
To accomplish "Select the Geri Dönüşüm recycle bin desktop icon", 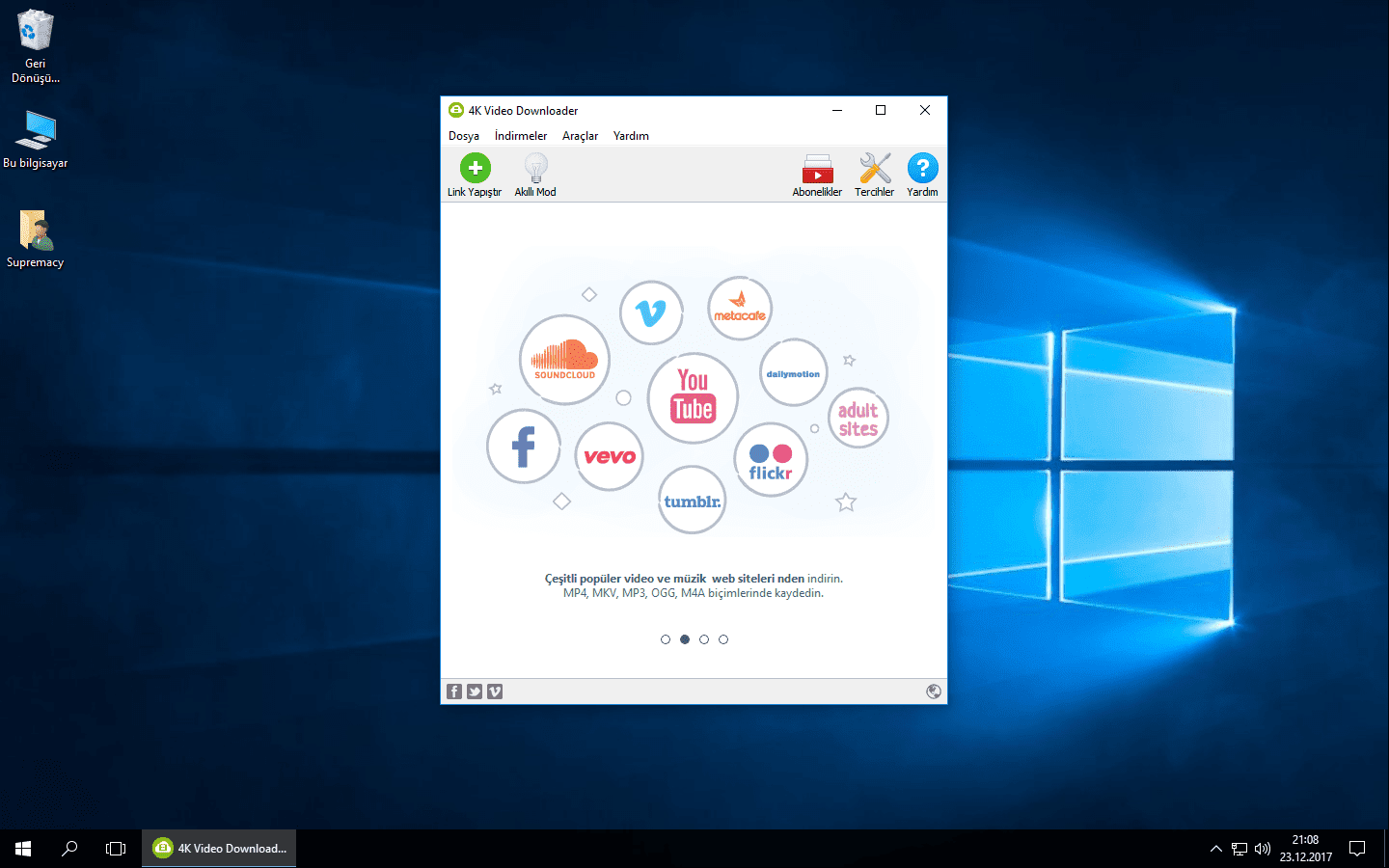I will [x=36, y=46].
